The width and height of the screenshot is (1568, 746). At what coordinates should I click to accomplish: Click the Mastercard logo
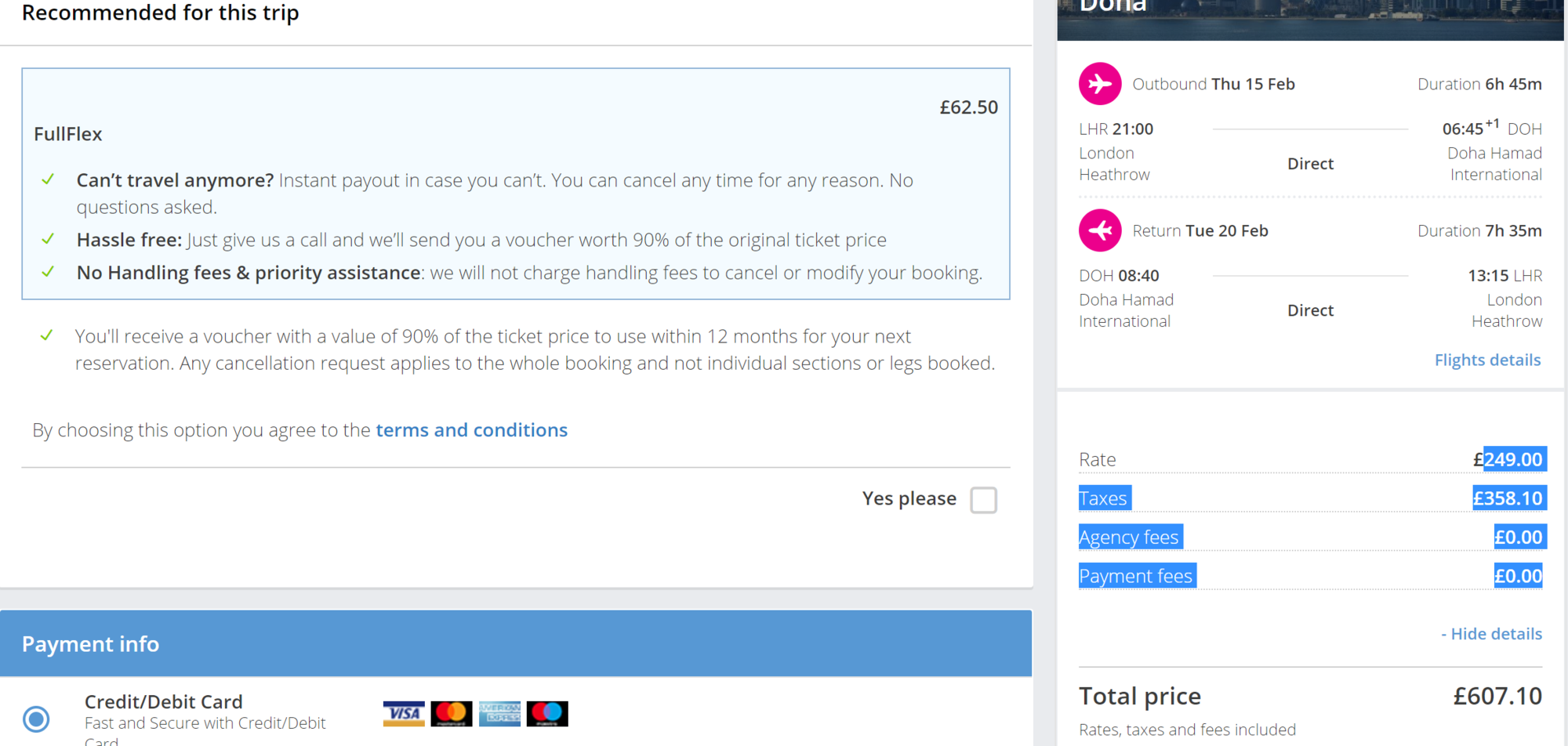coord(452,713)
